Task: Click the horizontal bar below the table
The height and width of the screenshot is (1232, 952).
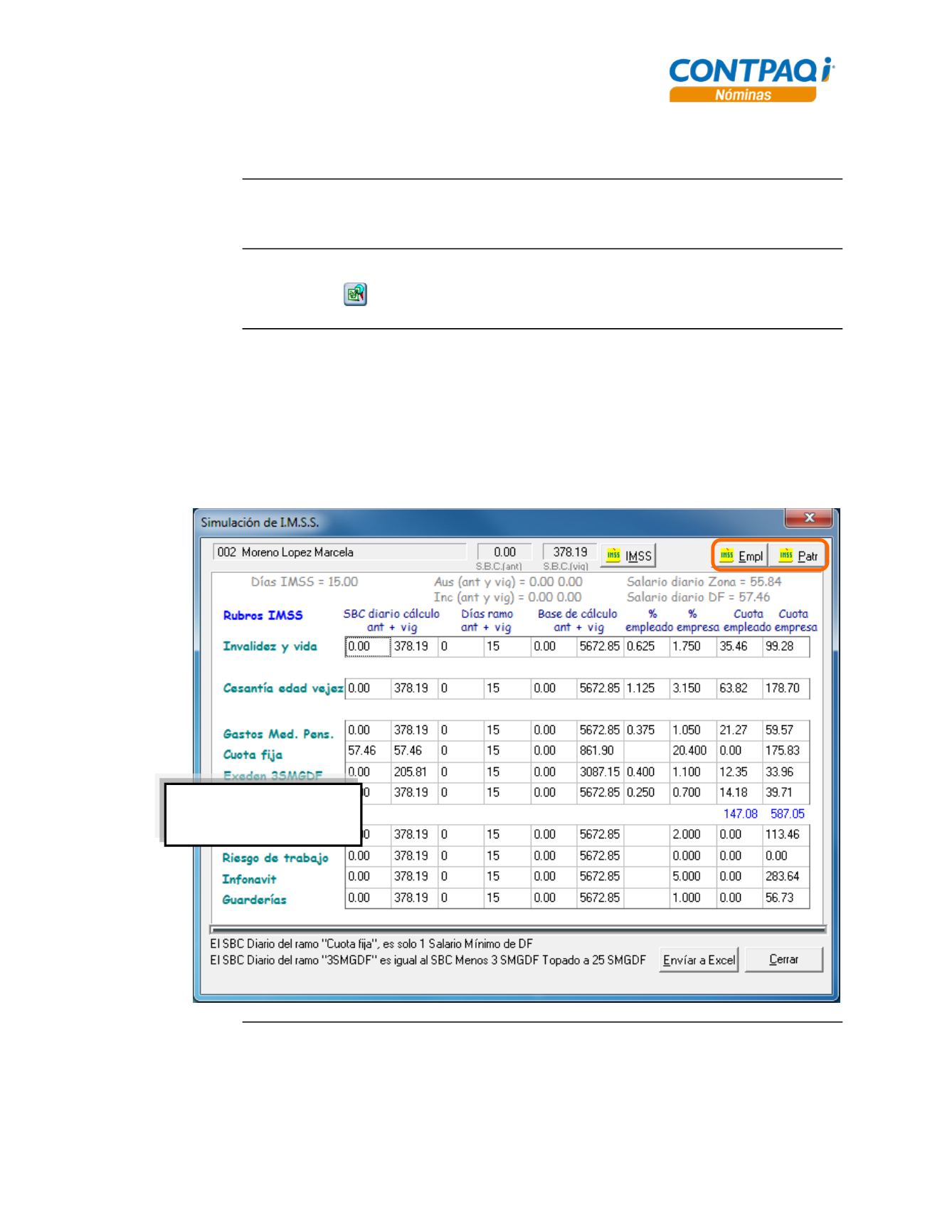Action: (518, 929)
